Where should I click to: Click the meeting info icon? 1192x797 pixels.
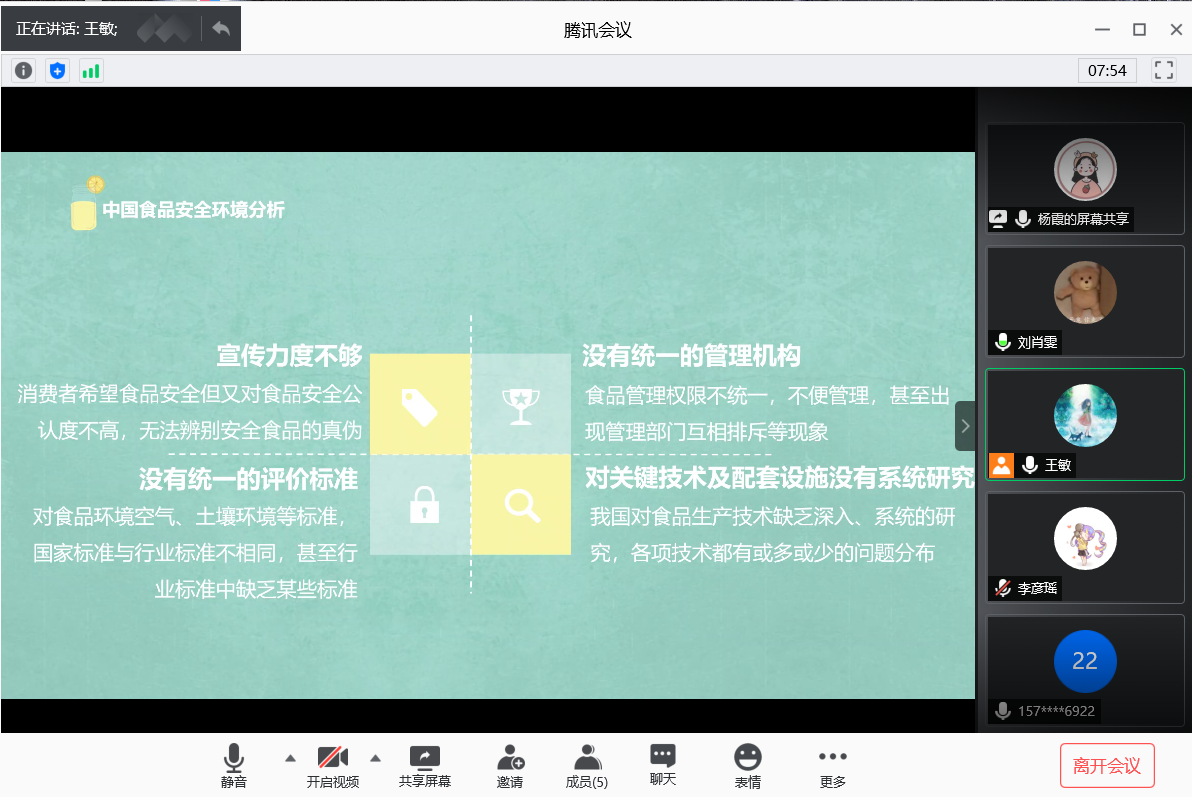pos(23,70)
